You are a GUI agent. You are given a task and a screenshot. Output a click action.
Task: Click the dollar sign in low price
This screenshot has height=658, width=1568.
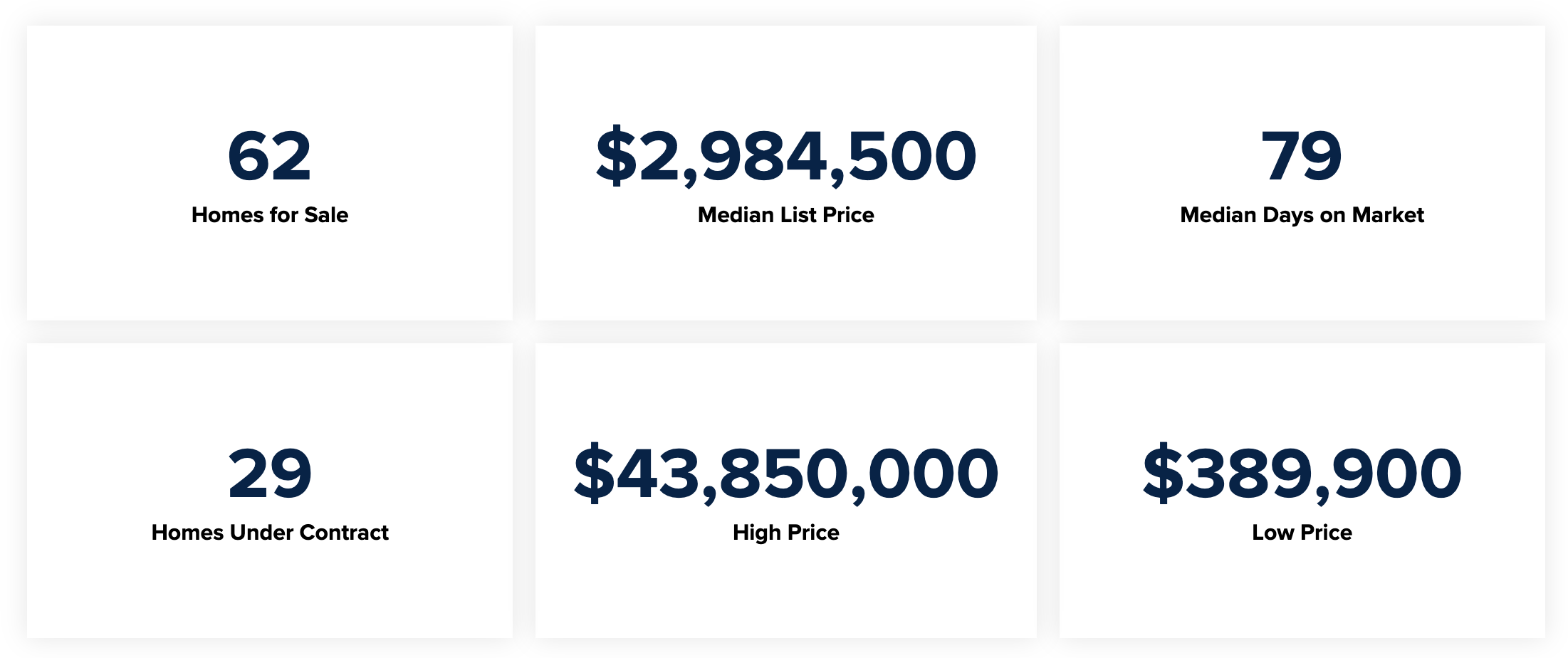point(1162,474)
